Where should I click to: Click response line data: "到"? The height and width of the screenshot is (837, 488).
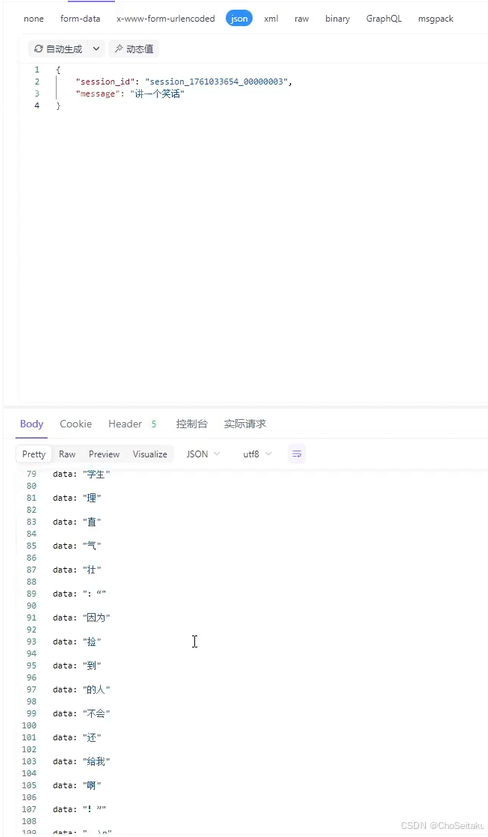pos(77,666)
